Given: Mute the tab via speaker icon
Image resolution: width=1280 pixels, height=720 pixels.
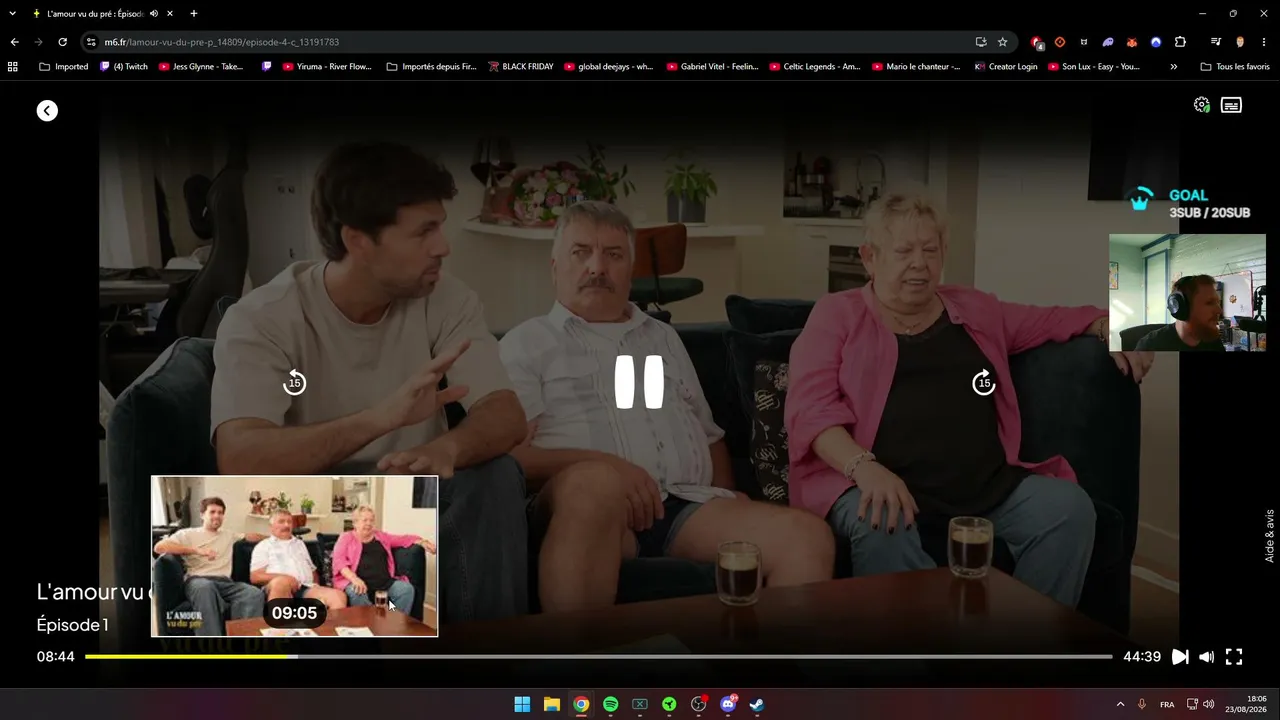Looking at the screenshot, I should [x=154, y=14].
